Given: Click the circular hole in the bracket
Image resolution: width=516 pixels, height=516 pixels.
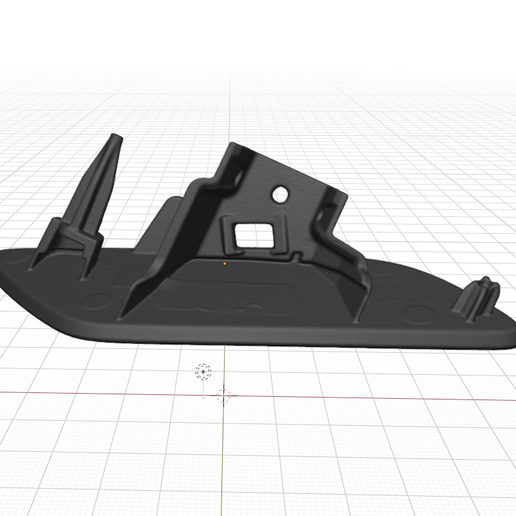Looking at the screenshot, I should [x=280, y=195].
